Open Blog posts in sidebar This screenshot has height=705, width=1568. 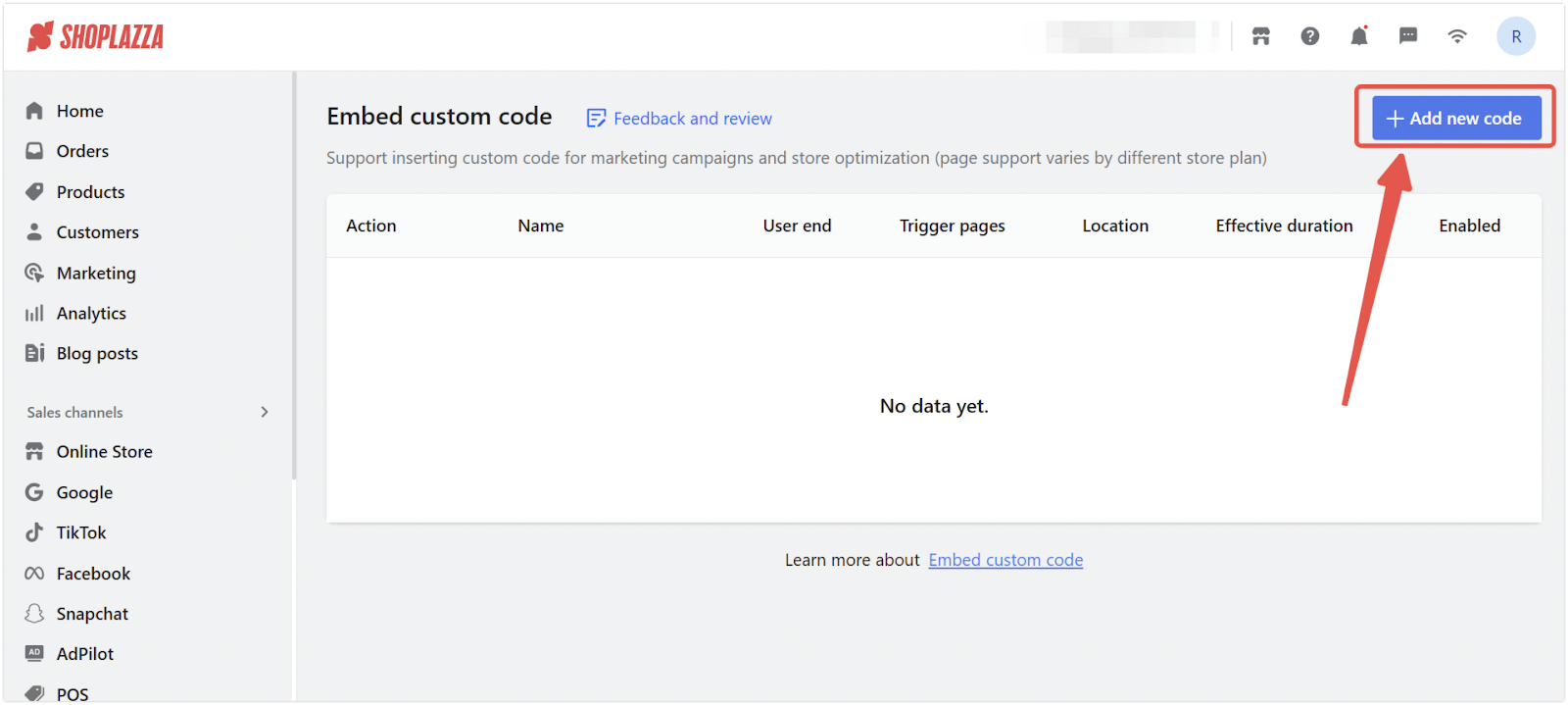pos(97,354)
